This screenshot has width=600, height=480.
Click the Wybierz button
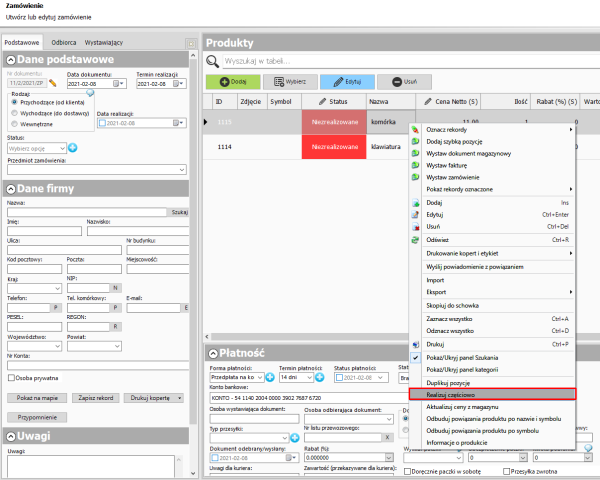(290, 82)
